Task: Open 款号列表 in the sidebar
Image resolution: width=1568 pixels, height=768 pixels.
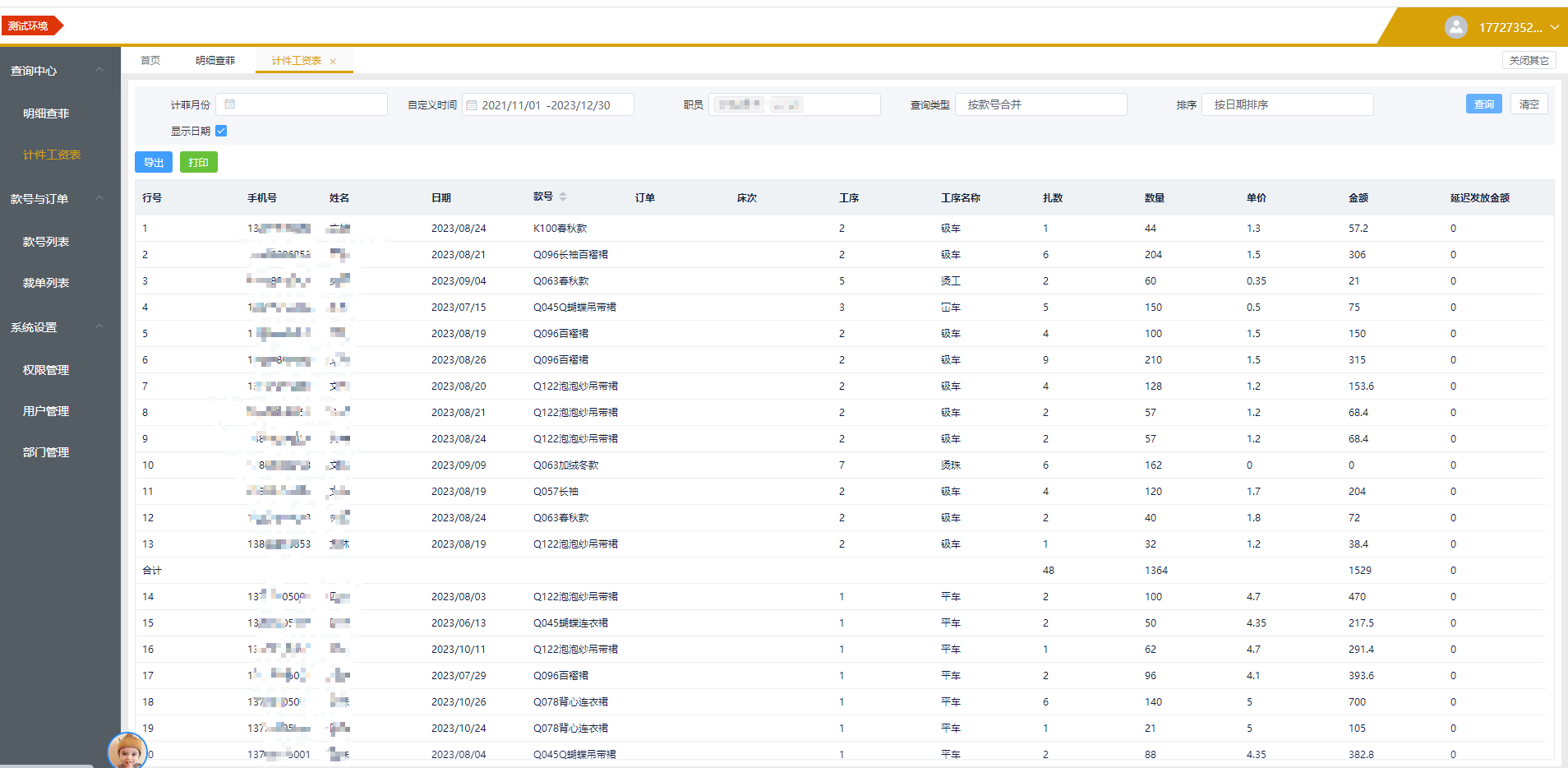Action: coord(46,242)
